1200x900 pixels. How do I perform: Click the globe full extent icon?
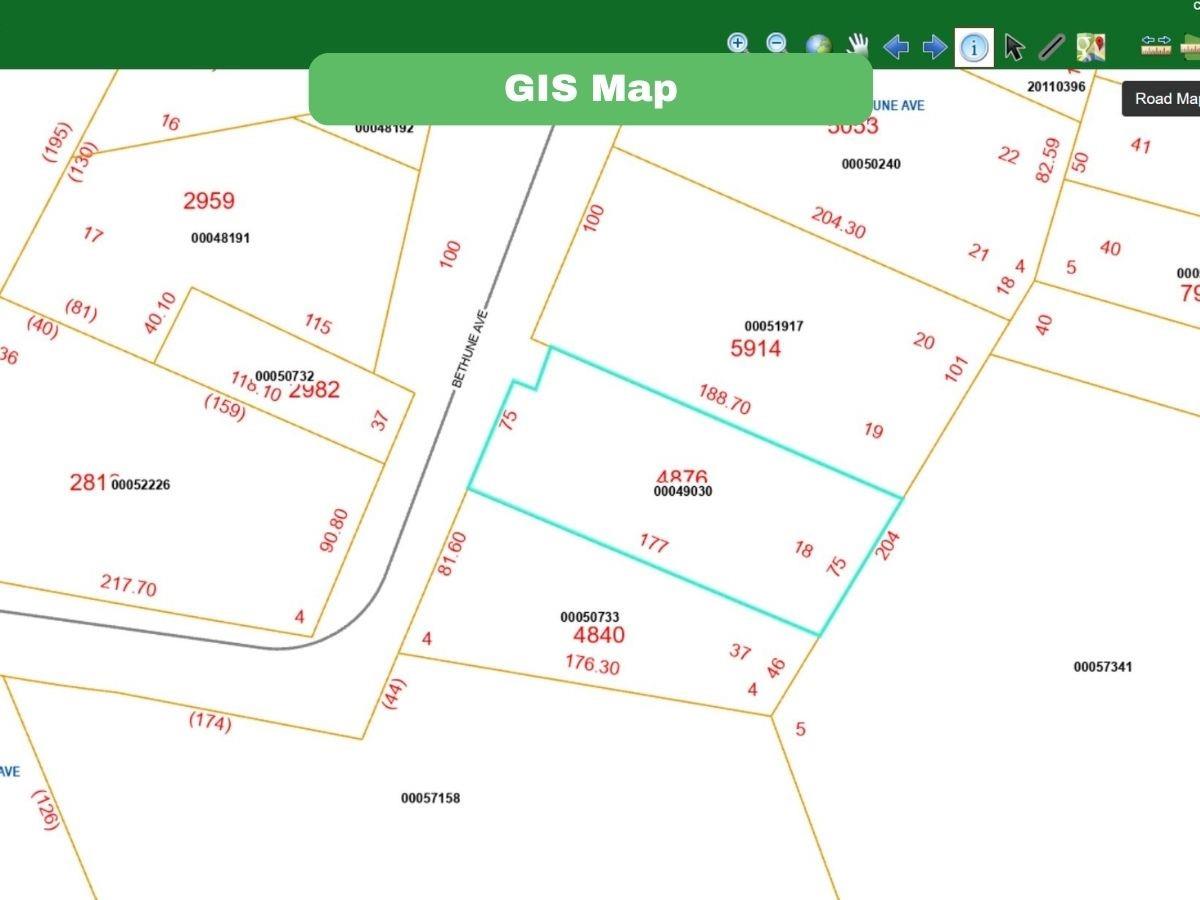(x=818, y=47)
